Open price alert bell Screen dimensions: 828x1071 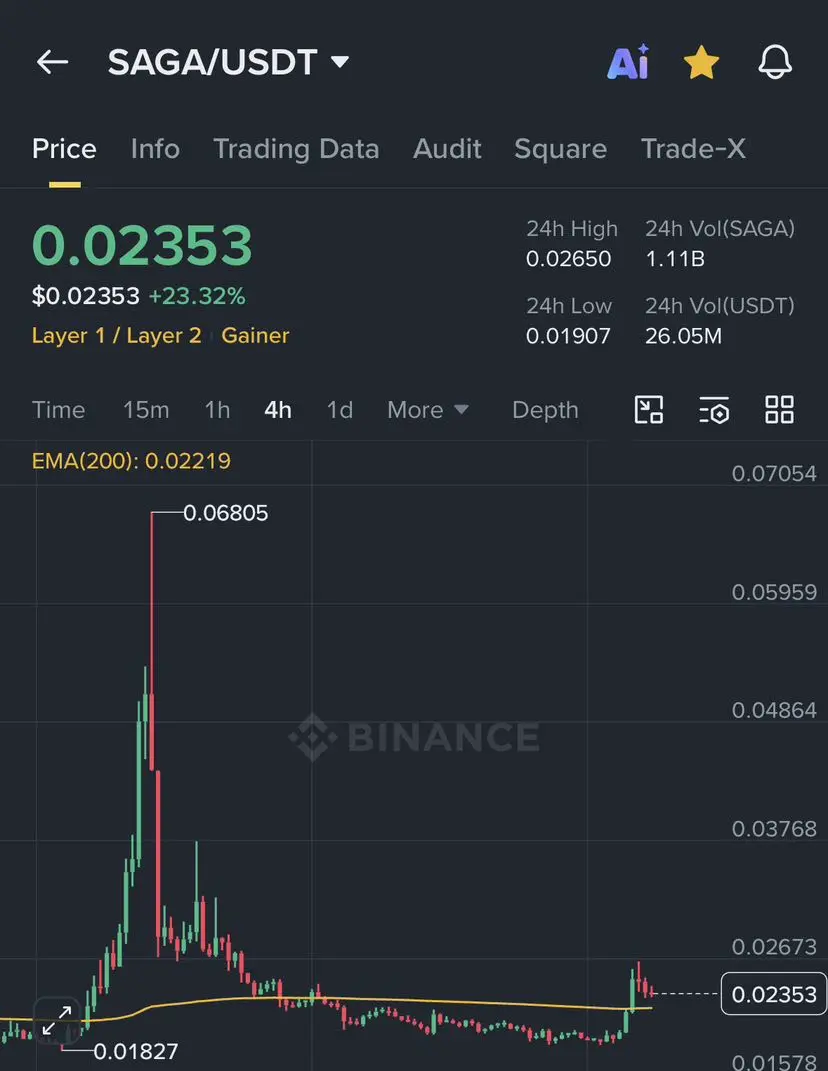point(775,62)
